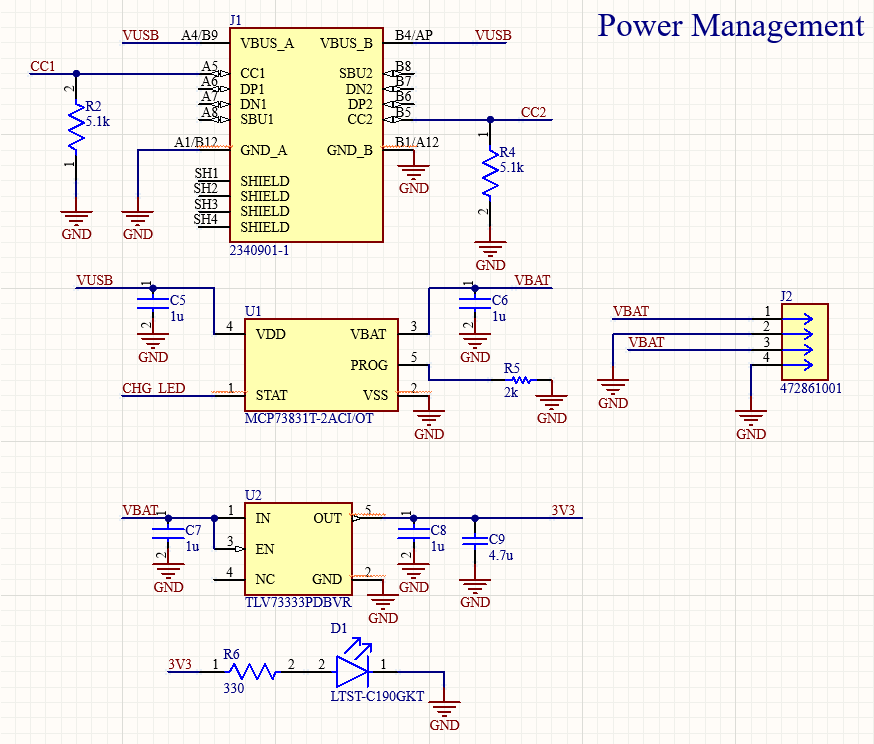Viewport: 874px width, 744px height.
Task: Click the U2 designator label
Action: click(253, 495)
